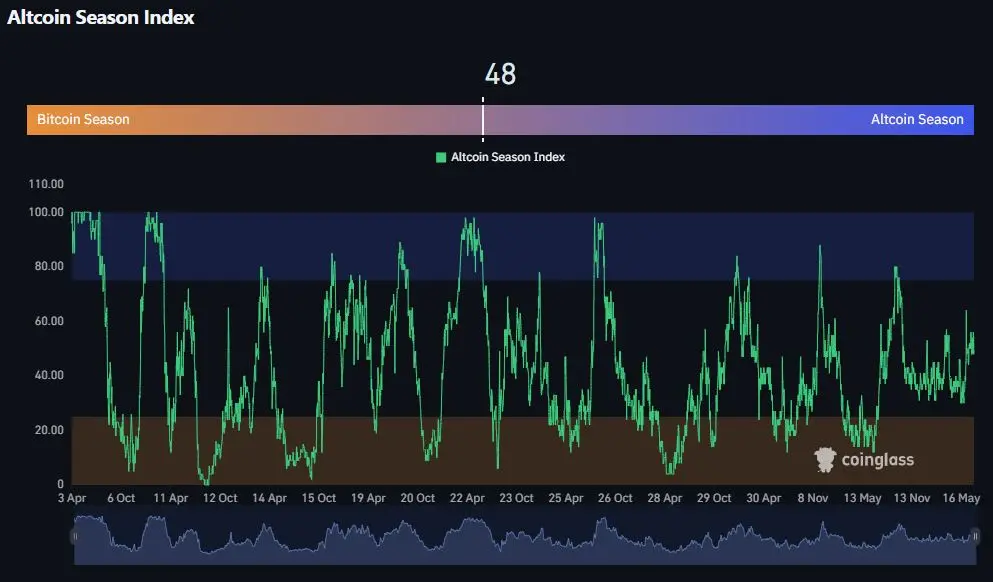Click the '110.00' y-axis label
Viewport: 993px width, 582px height.
[46, 184]
